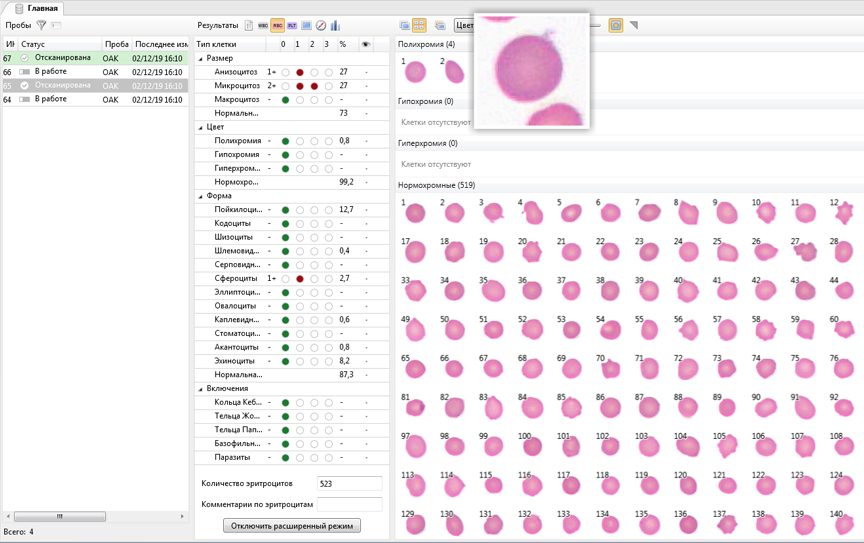
Task: Open the WBC results view
Action: click(263, 25)
